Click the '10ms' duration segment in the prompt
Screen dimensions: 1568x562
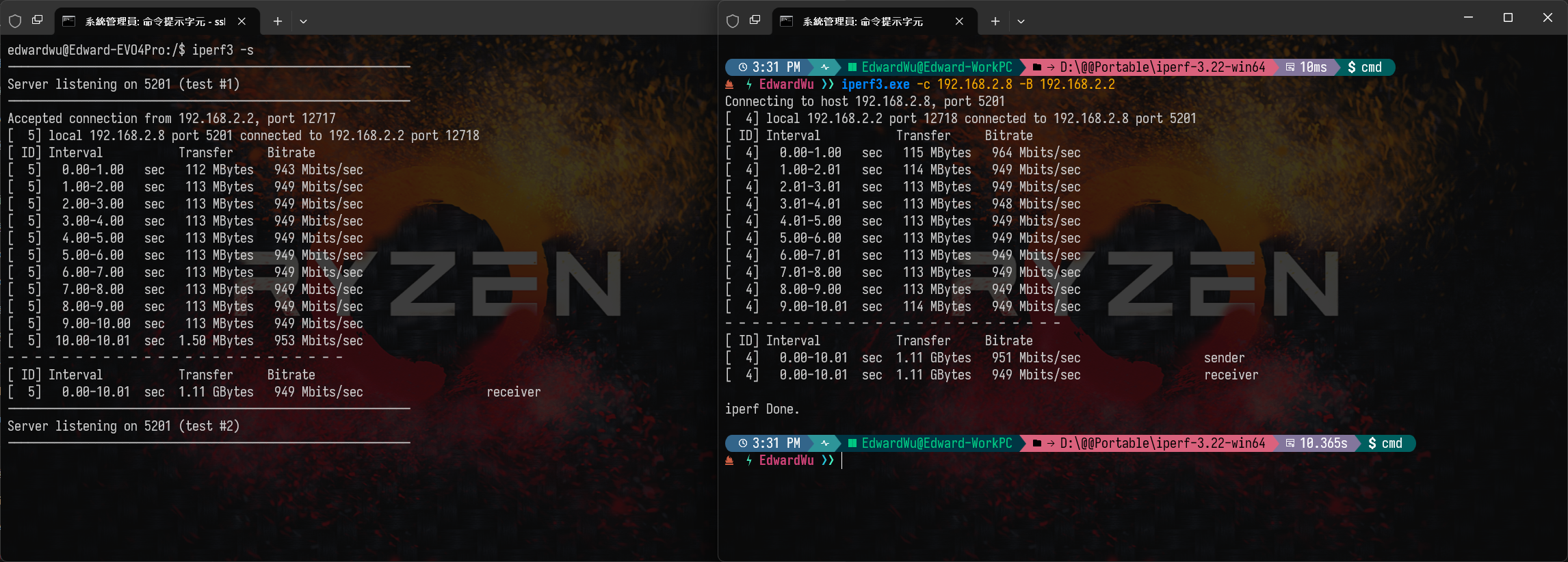point(1307,67)
